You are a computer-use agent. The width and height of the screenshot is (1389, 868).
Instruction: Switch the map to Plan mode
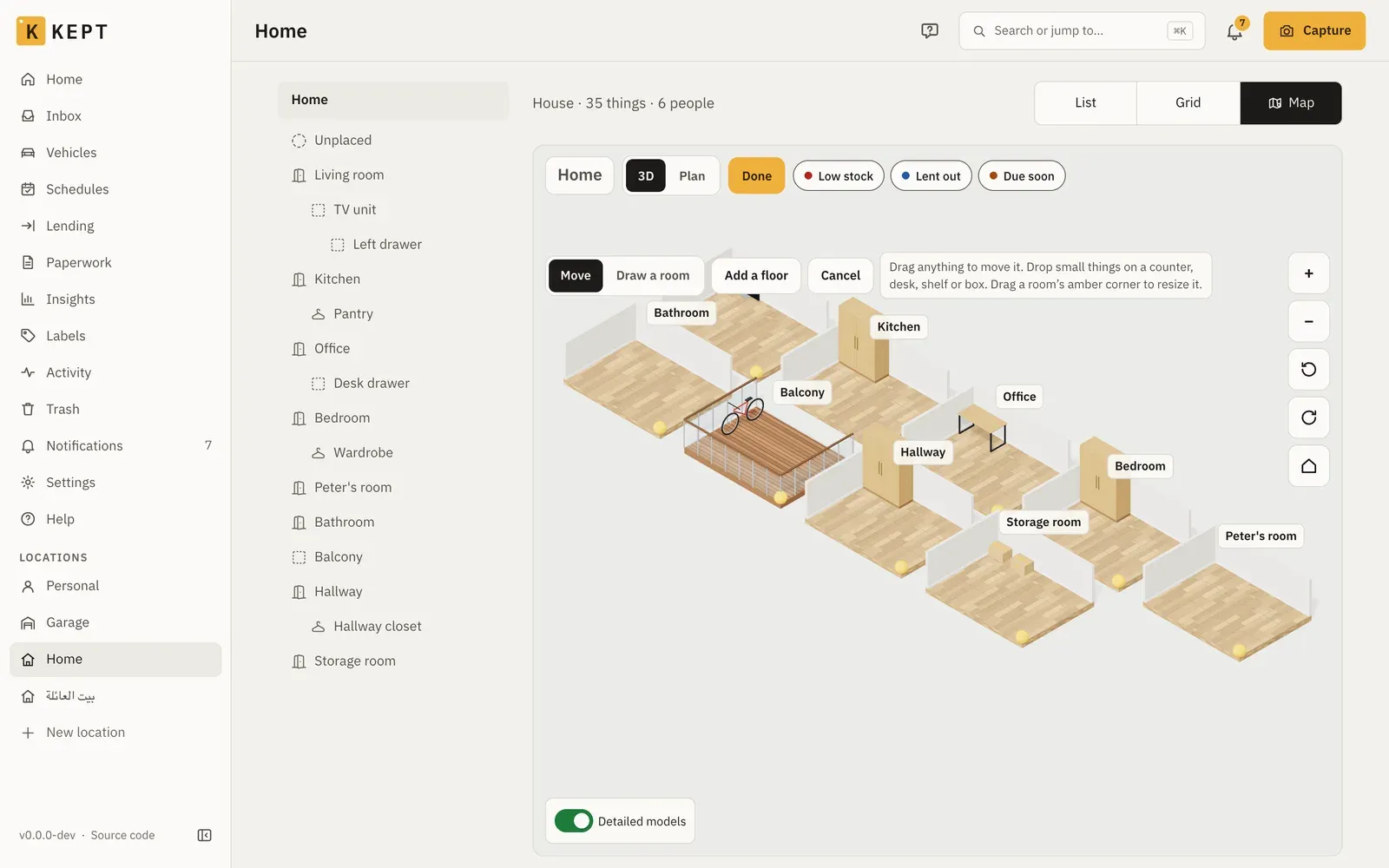(692, 176)
